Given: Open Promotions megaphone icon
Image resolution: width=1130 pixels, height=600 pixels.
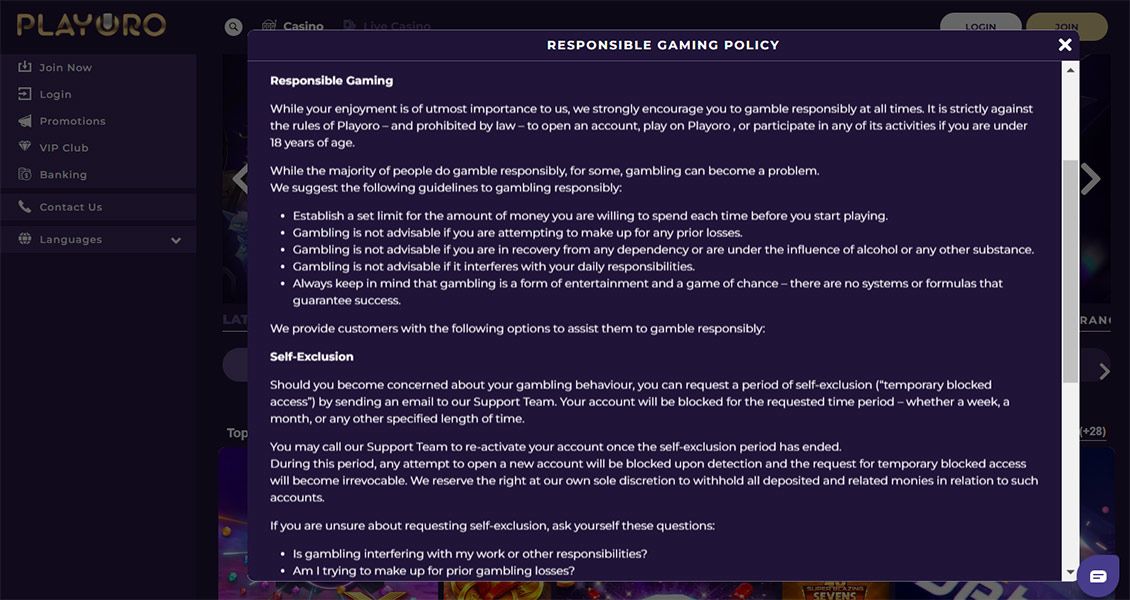Looking at the screenshot, I should (x=25, y=121).
